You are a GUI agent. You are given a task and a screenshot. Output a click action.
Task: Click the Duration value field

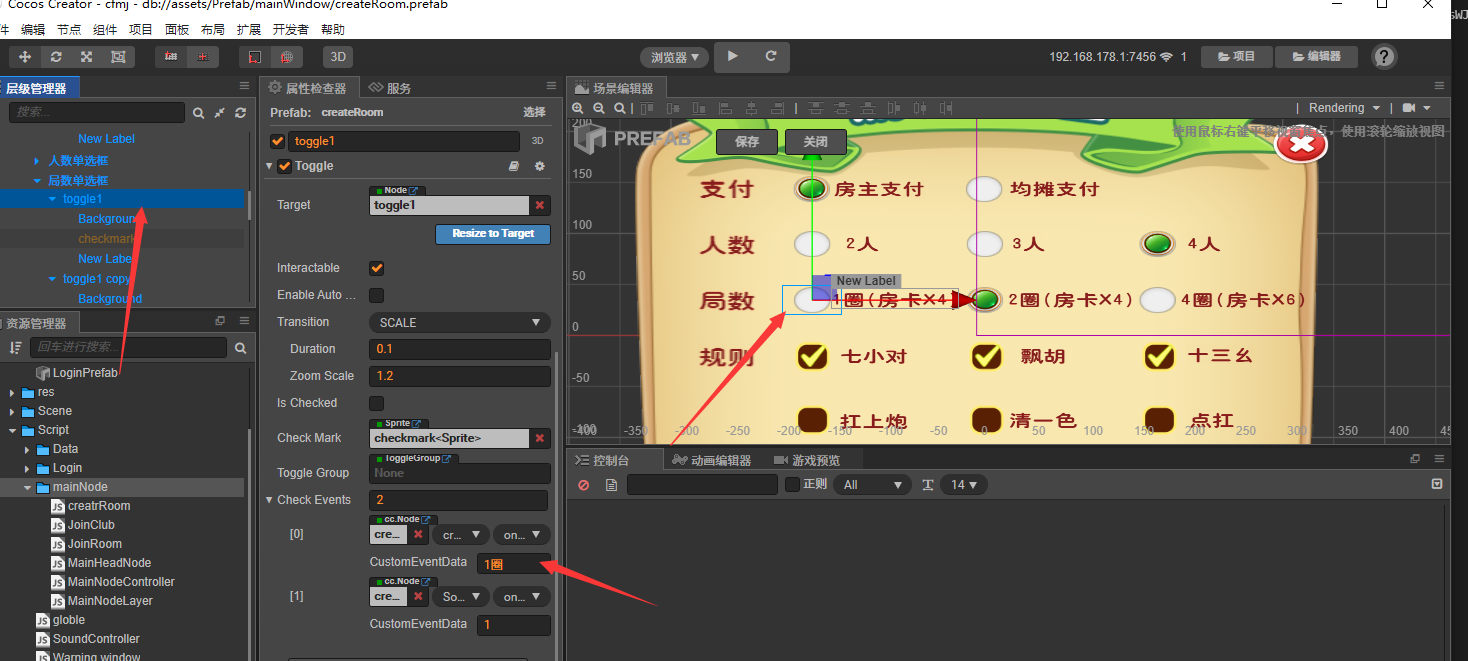point(460,349)
